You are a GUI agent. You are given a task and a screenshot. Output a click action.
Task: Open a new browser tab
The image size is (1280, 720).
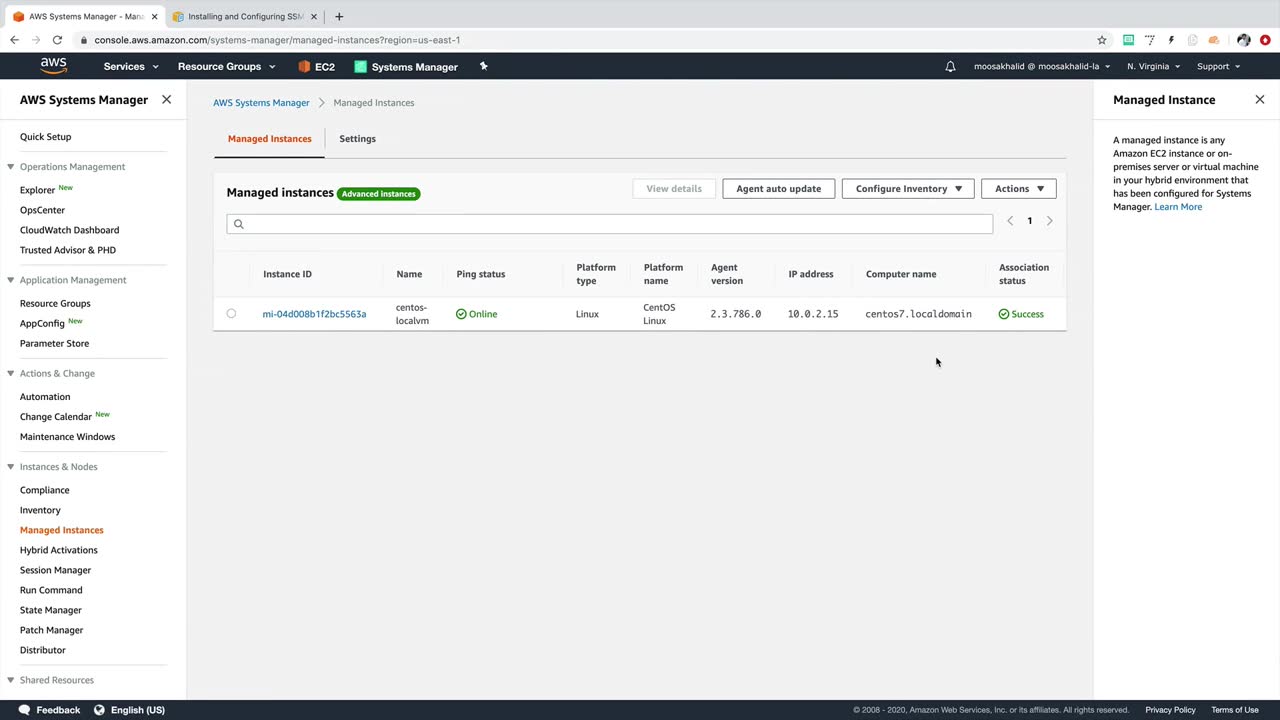(339, 16)
